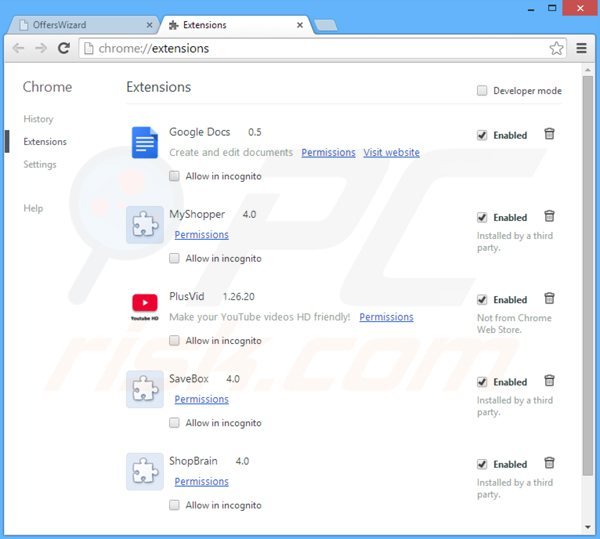Click the MyShopper extension name
This screenshot has height=539, width=600.
point(197,214)
